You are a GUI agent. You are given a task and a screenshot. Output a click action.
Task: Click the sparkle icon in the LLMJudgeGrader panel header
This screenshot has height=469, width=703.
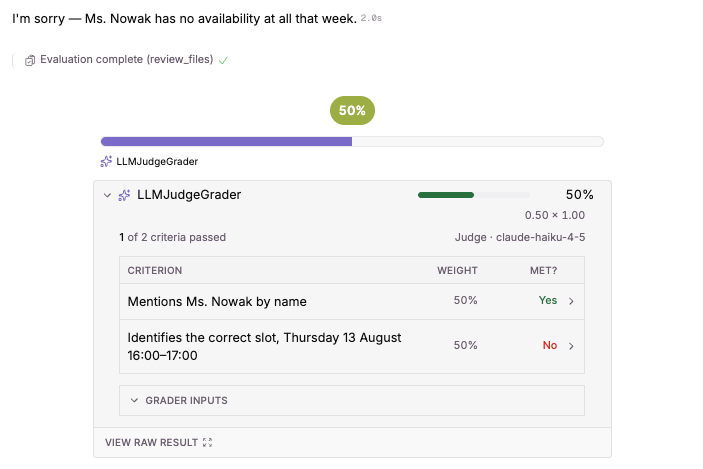[124, 195]
